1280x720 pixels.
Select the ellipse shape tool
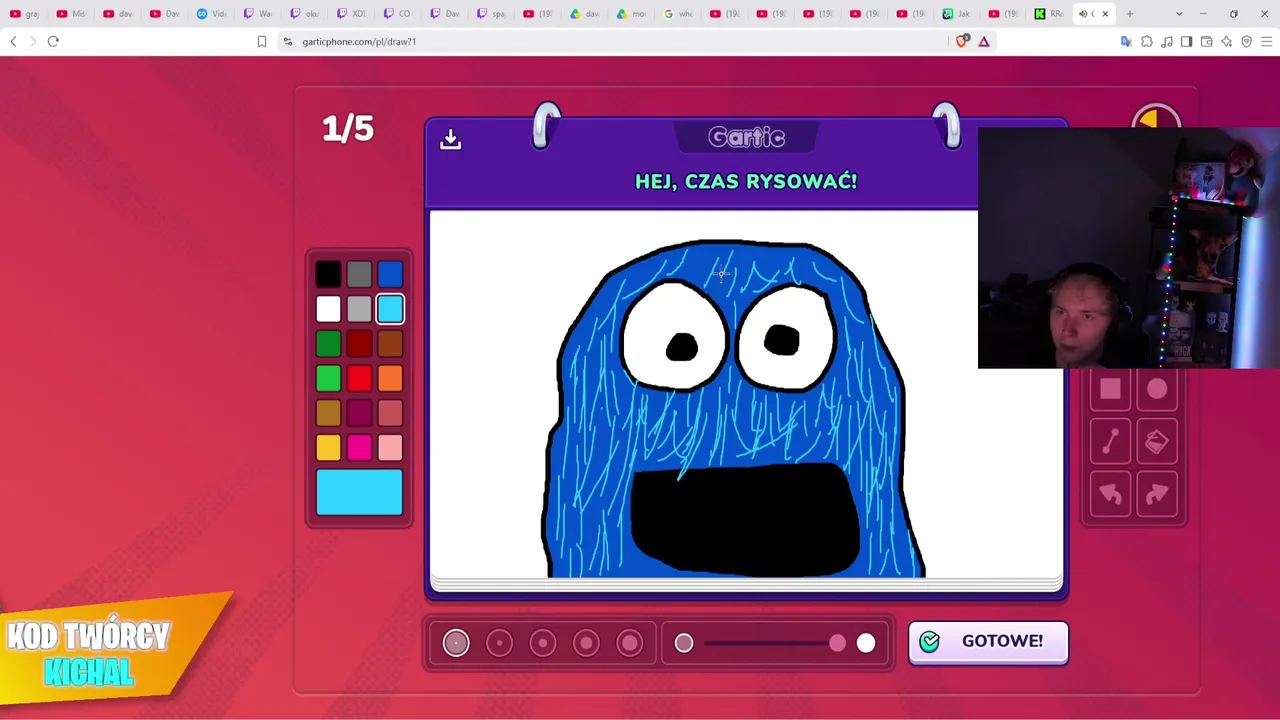pyautogui.click(x=1157, y=390)
